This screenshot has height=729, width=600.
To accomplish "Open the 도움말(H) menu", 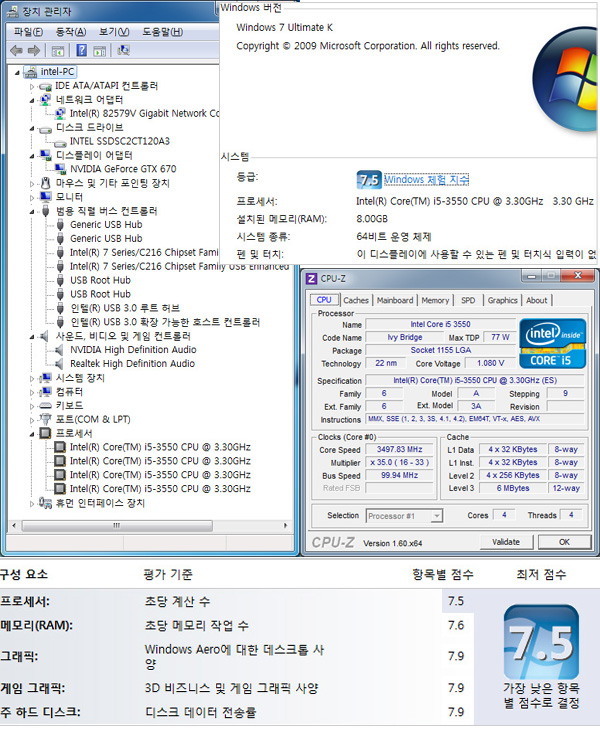I will click(162, 32).
